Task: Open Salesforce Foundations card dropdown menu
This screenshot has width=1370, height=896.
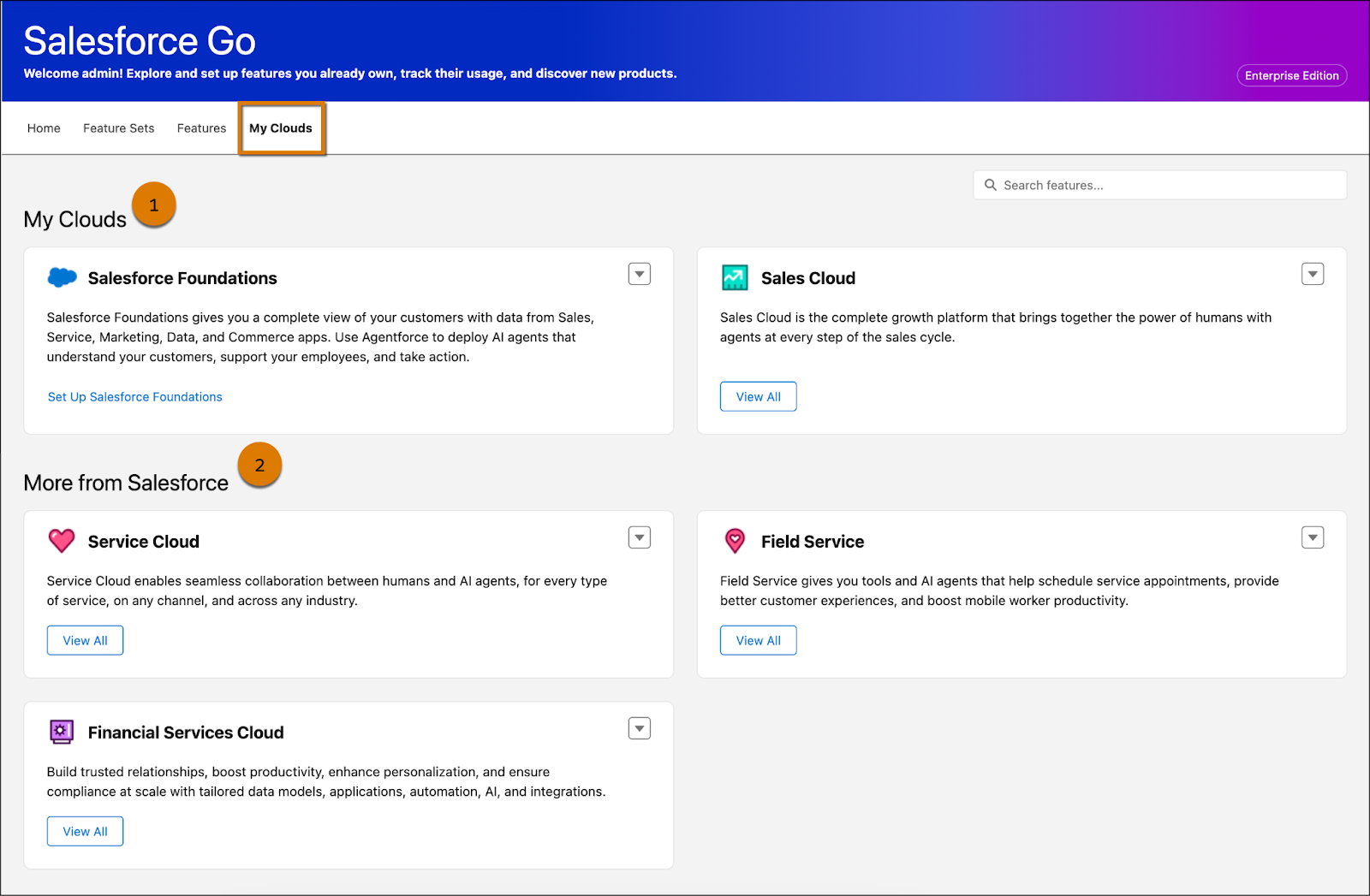Action: (x=640, y=274)
